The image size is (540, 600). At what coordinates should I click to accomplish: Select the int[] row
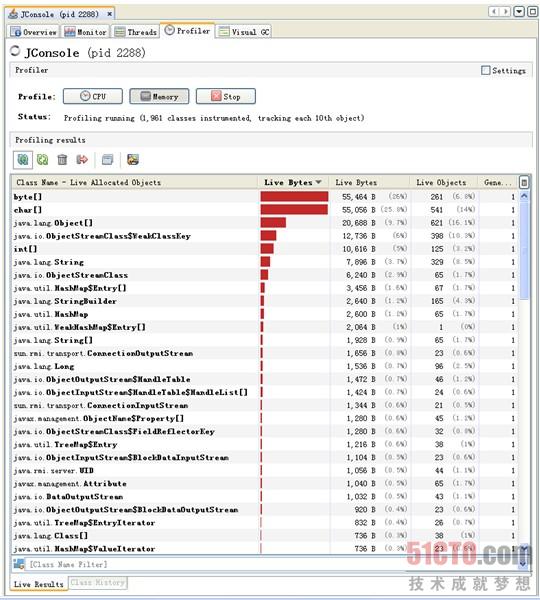pyautogui.click(x=265, y=249)
